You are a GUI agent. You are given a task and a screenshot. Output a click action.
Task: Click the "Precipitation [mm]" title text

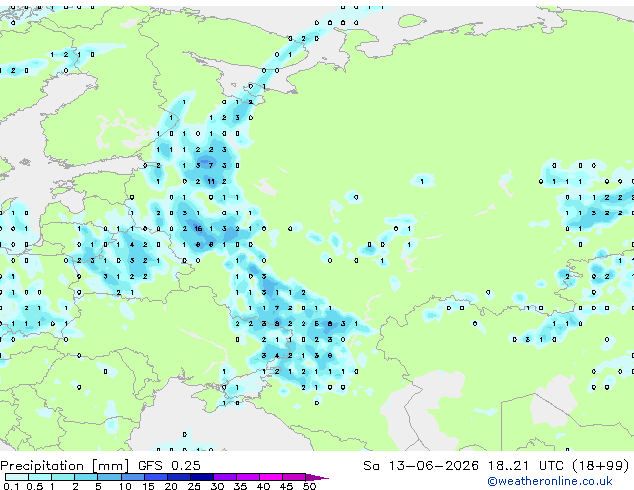coord(65,466)
